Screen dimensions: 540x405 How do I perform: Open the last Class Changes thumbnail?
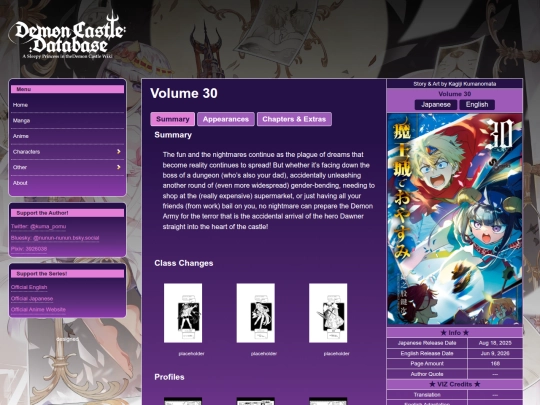[328, 313]
